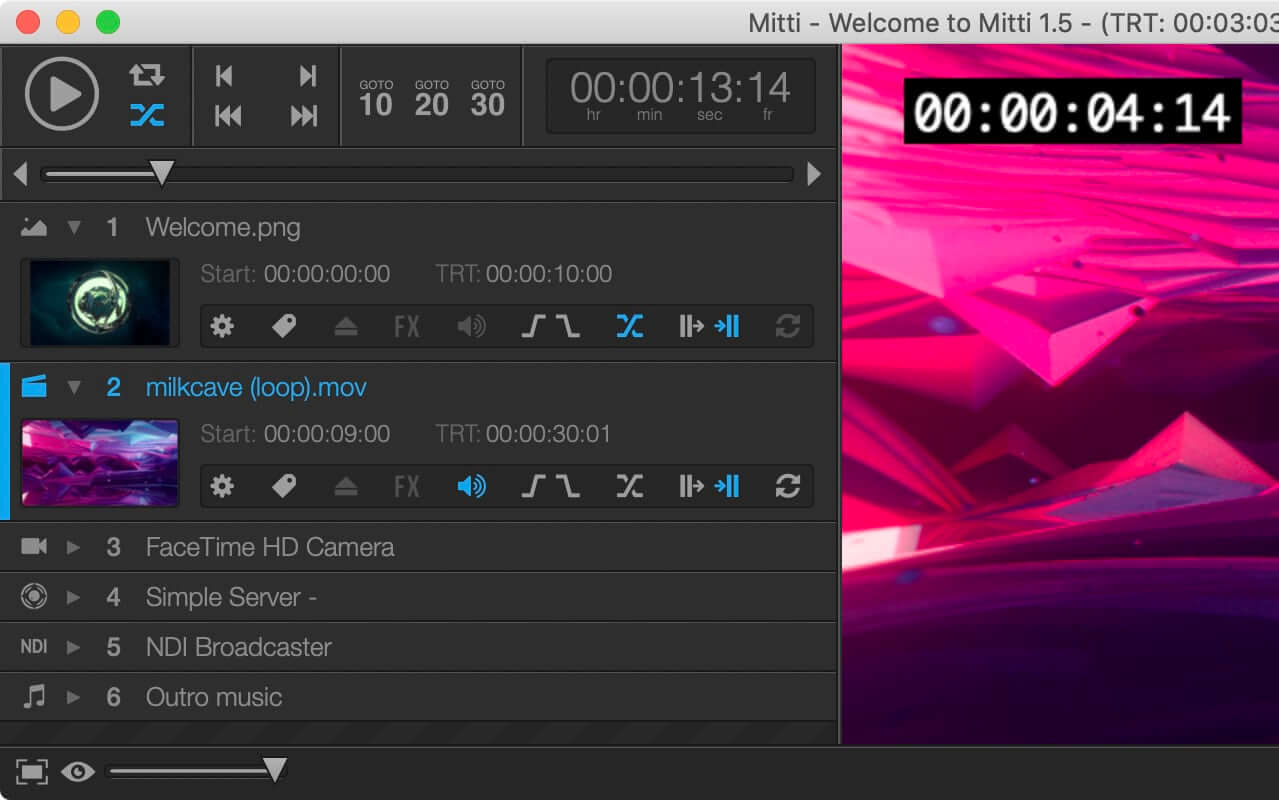Select the milkcave thumbnail
The width and height of the screenshot is (1279, 800).
pos(100,462)
